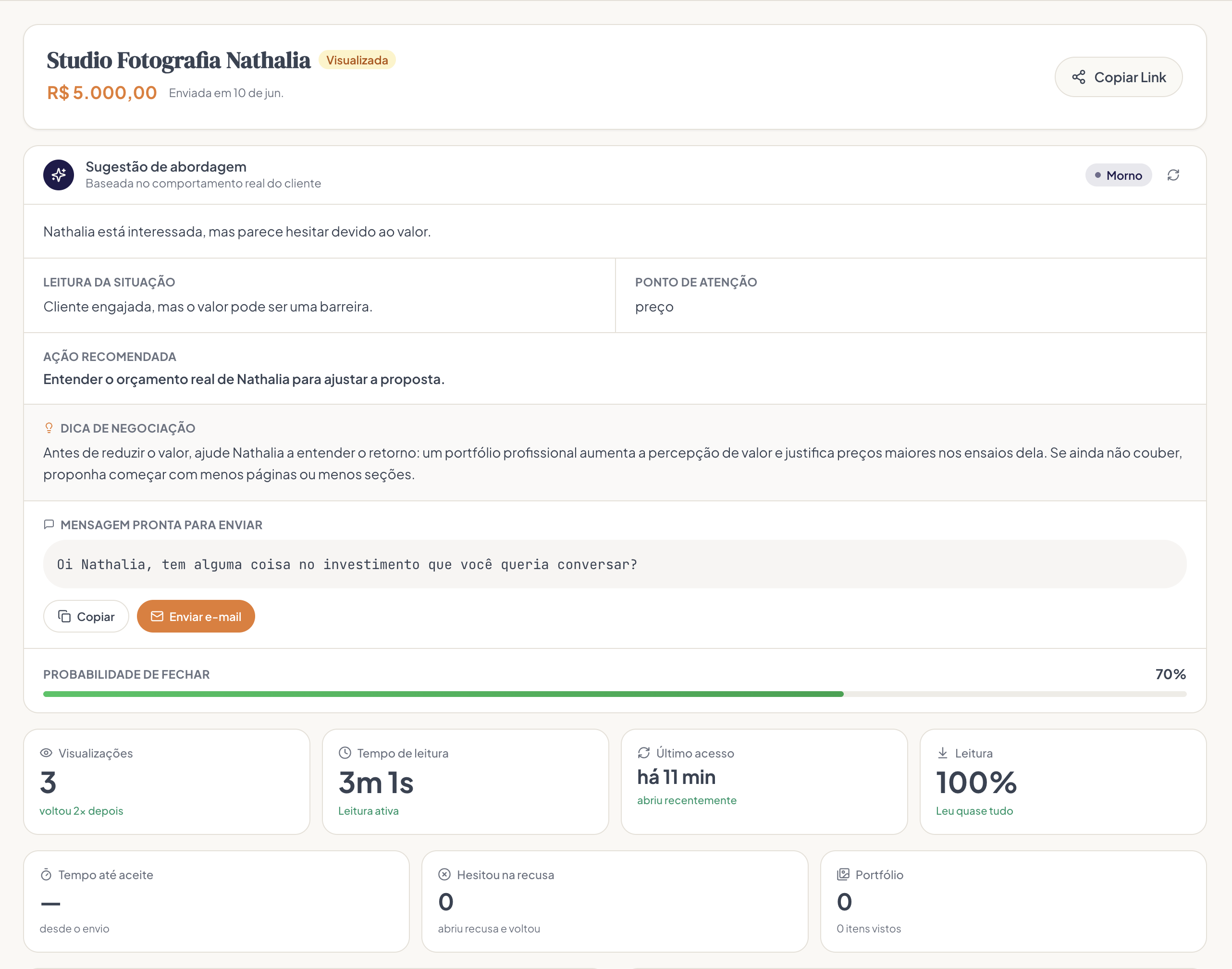Click the X-circle icon beside Hesitou na recusa
Screen dimensions: 1232x969
tap(444, 874)
